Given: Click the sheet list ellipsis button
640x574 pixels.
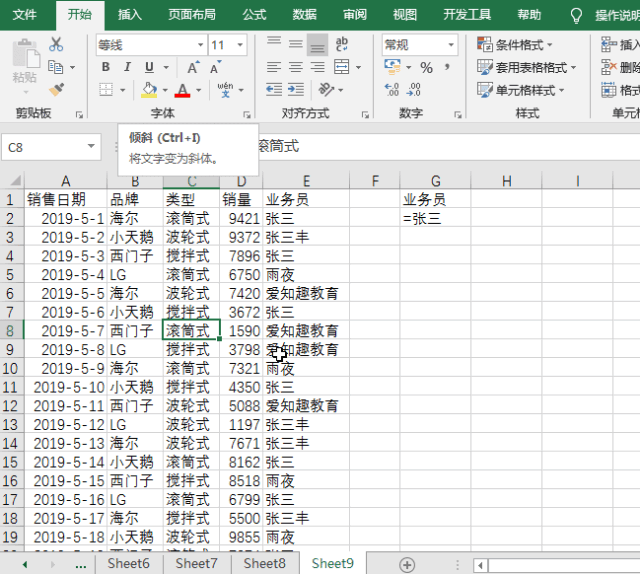Looking at the screenshot, I should tap(81, 565).
